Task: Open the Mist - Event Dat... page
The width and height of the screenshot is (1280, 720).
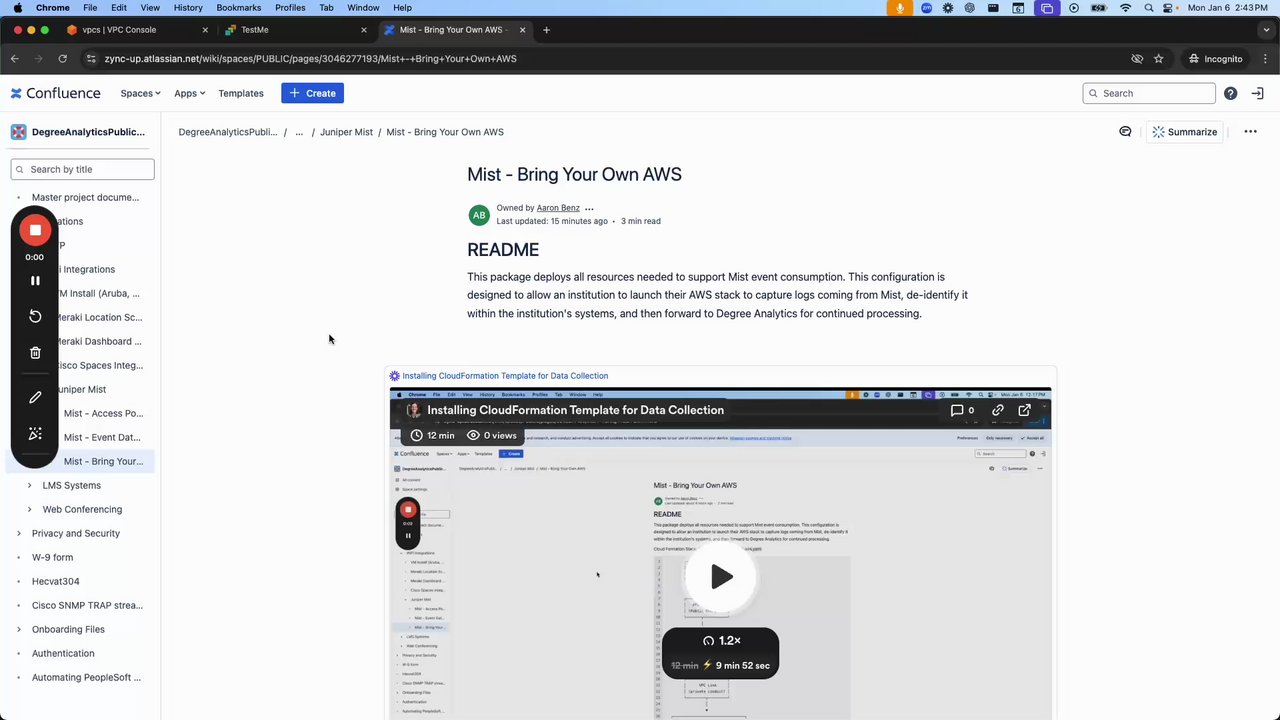Action: [x=102, y=437]
